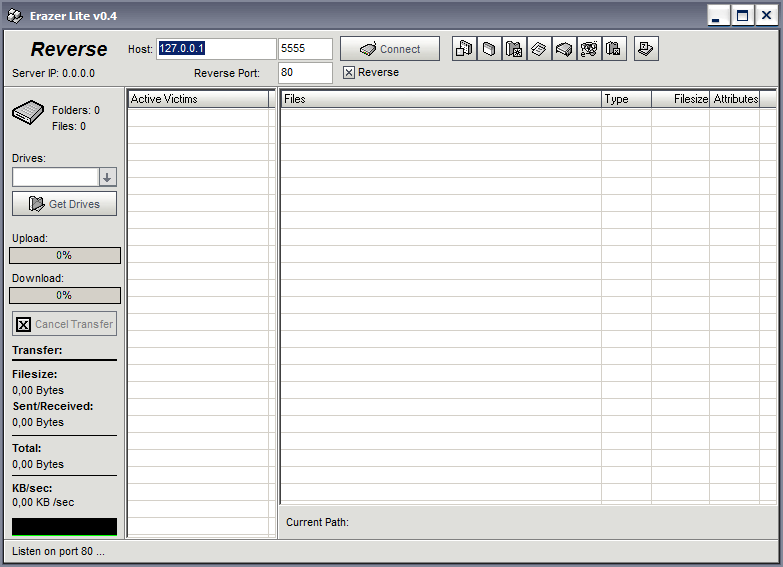This screenshot has width=783, height=567.
Task: Click the tilted document sheet toolbar icon
Action: pyautogui.click(x=539, y=49)
